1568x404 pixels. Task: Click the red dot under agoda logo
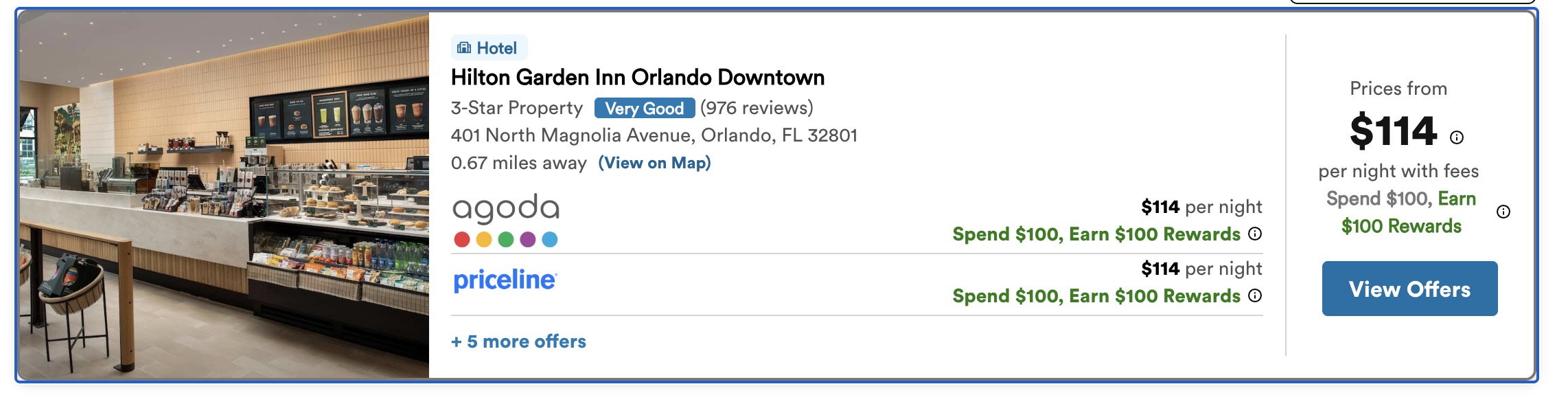pos(462,239)
